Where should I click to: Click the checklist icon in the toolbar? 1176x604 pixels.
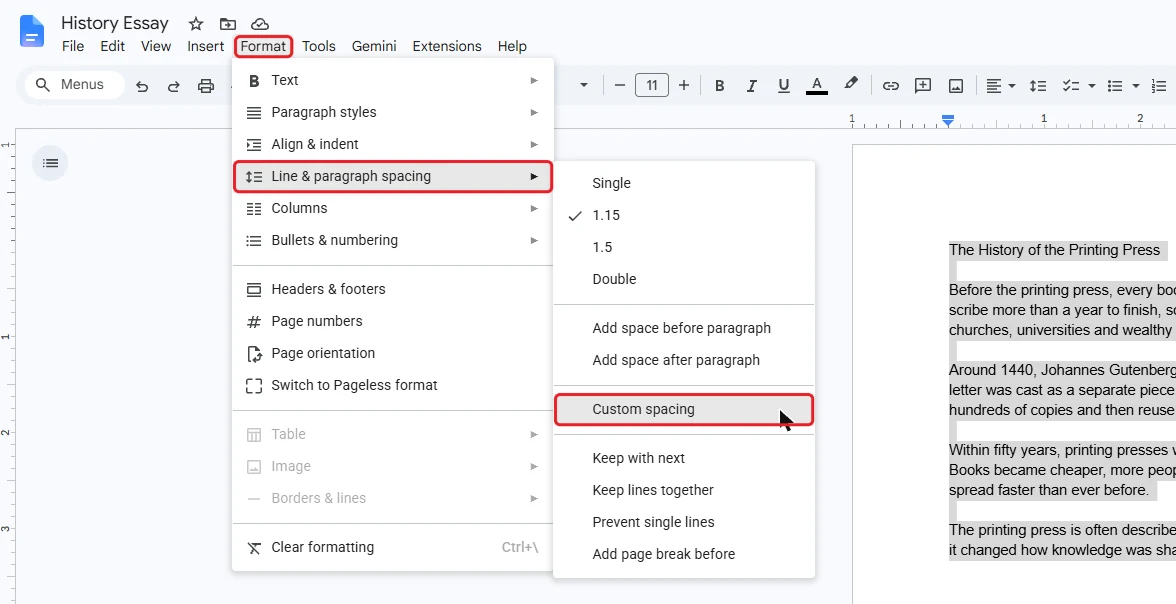(1070, 86)
